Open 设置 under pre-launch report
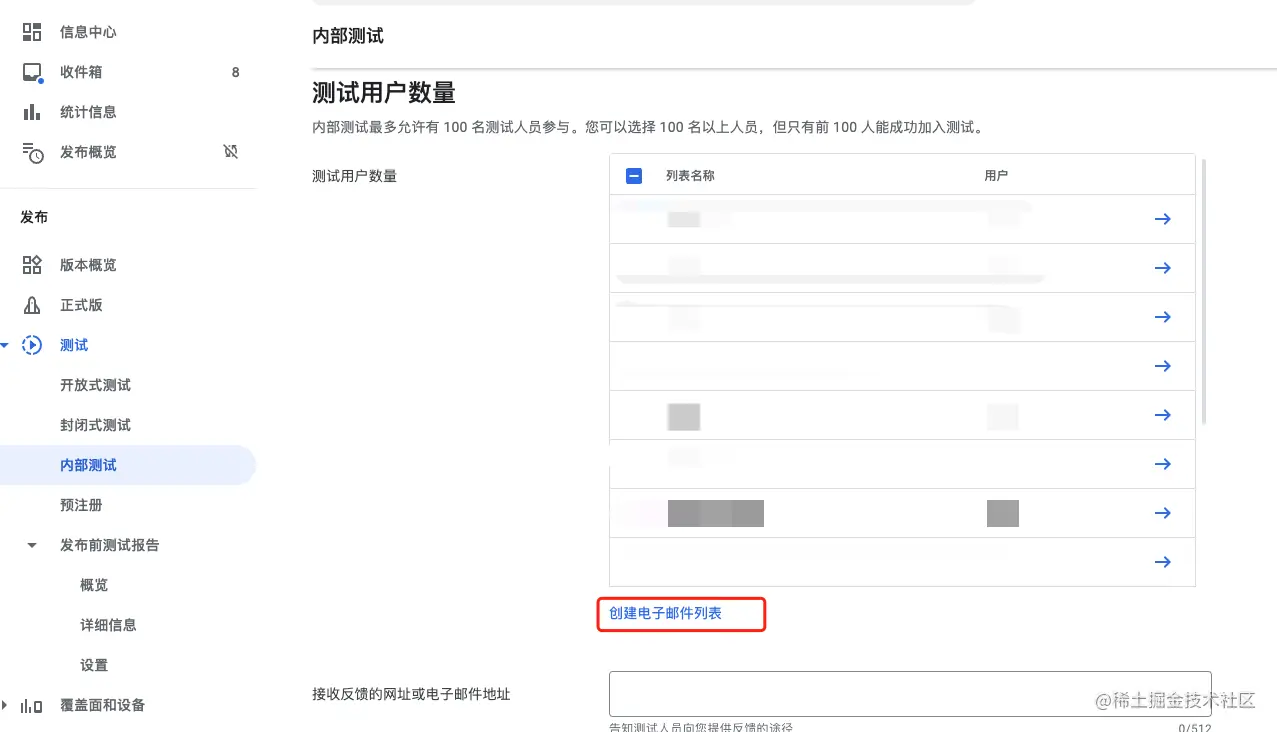1277x732 pixels. [94, 665]
